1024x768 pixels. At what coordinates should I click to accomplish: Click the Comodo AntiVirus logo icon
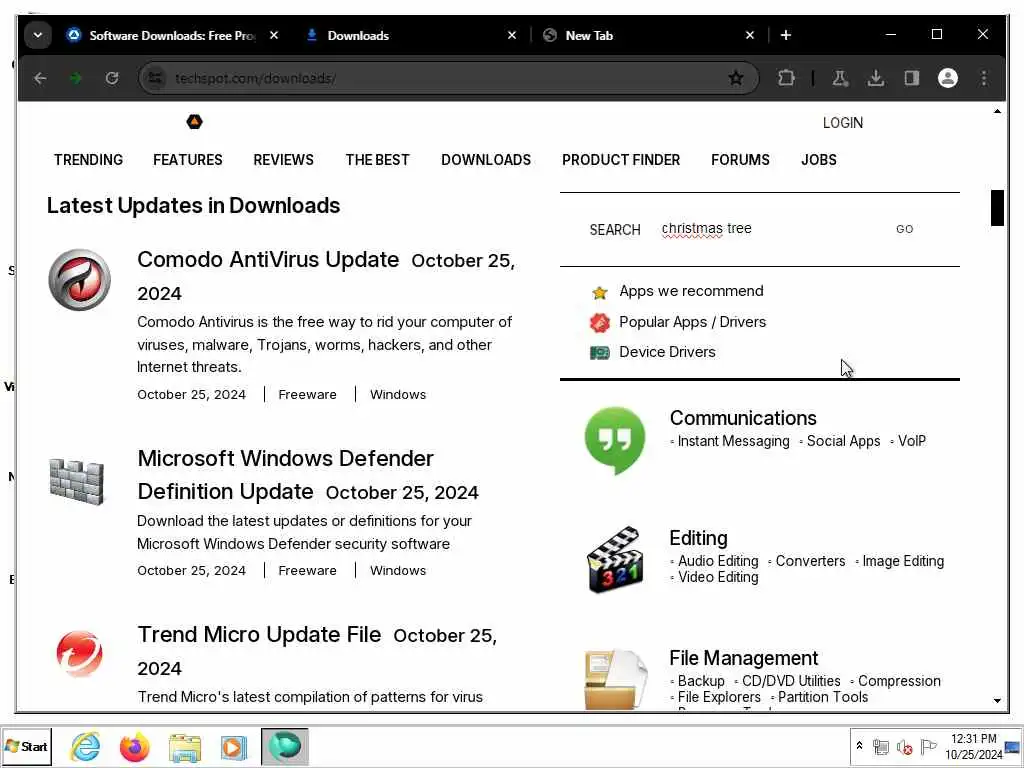tap(80, 280)
